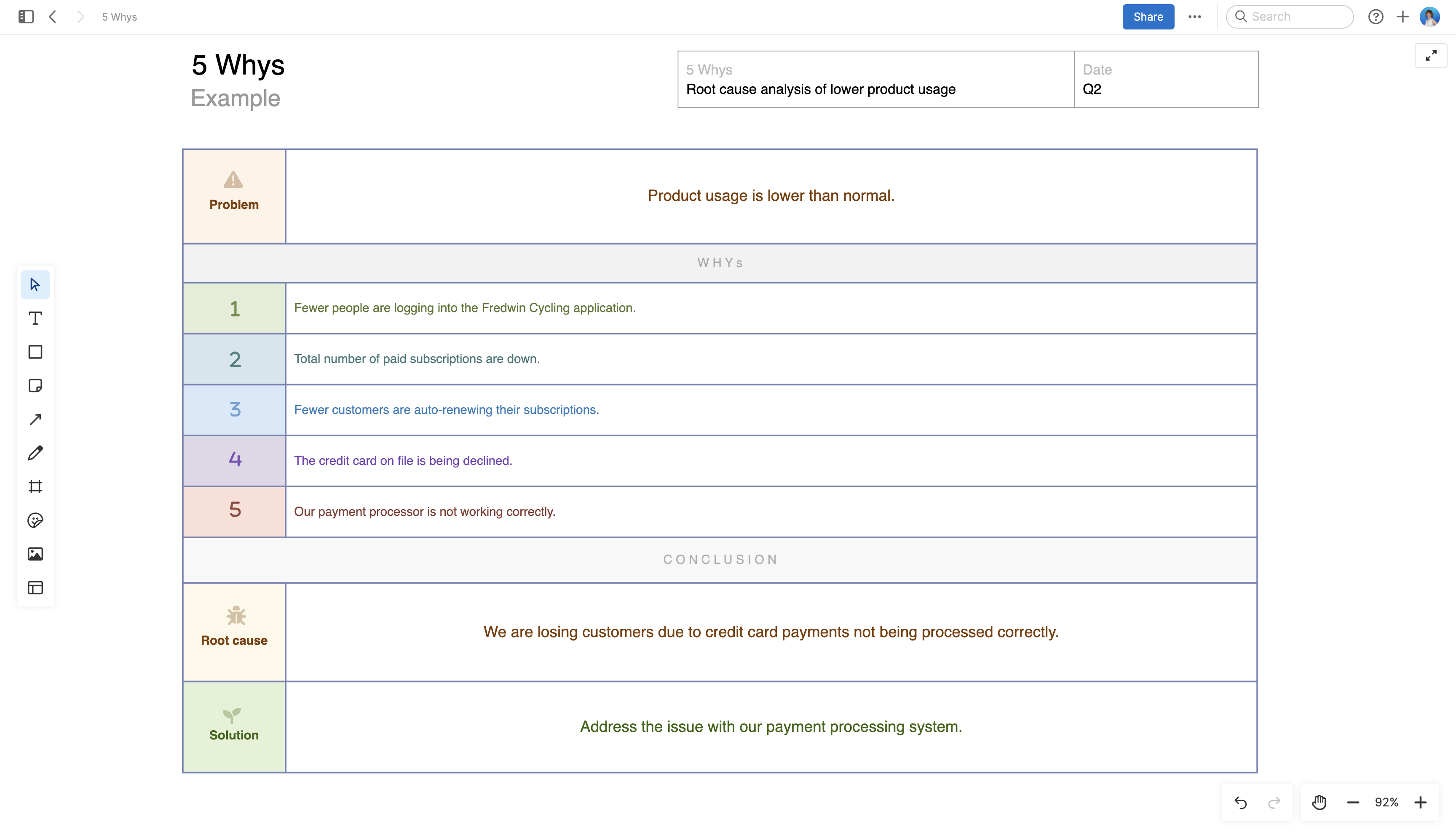Open the more options menu
The image size is (1456, 838).
click(1195, 17)
